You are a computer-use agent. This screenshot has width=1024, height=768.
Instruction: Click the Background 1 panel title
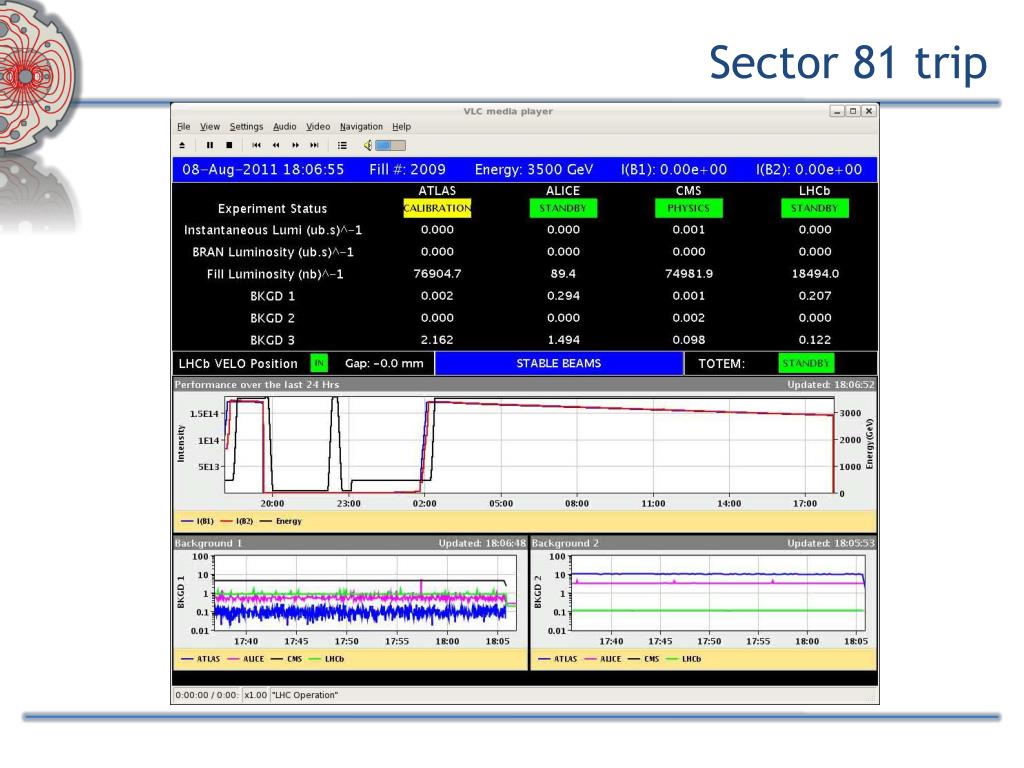(208, 543)
